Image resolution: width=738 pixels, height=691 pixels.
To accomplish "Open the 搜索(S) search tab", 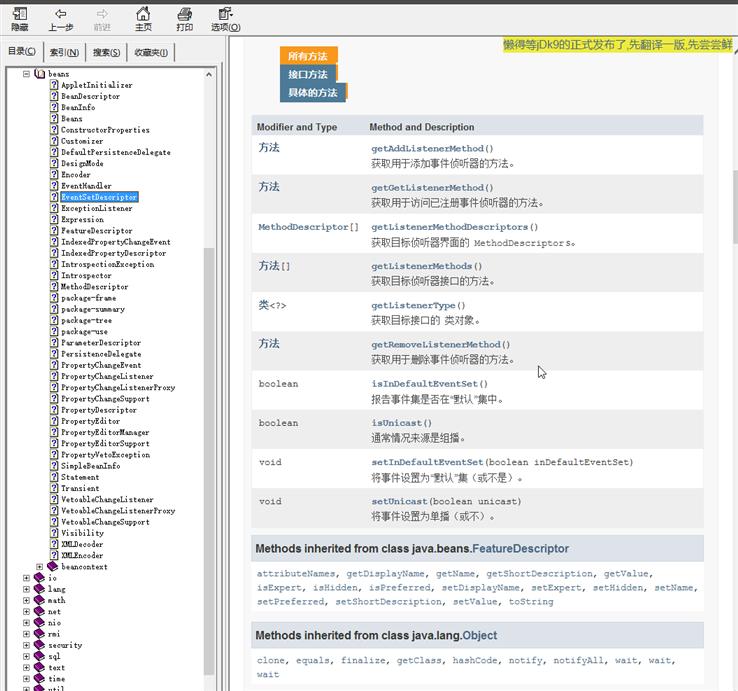I will pyautogui.click(x=106, y=52).
